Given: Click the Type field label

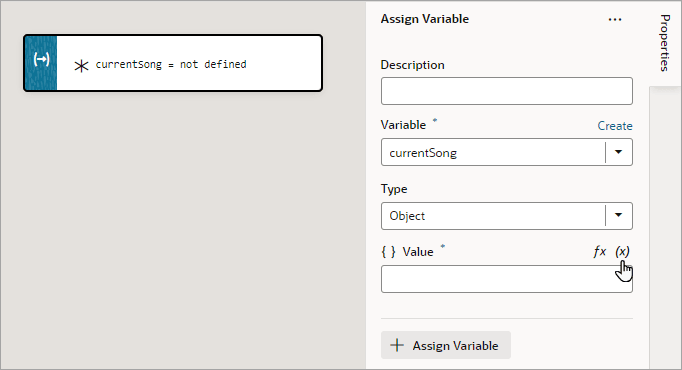Looking at the screenshot, I should pos(394,189).
